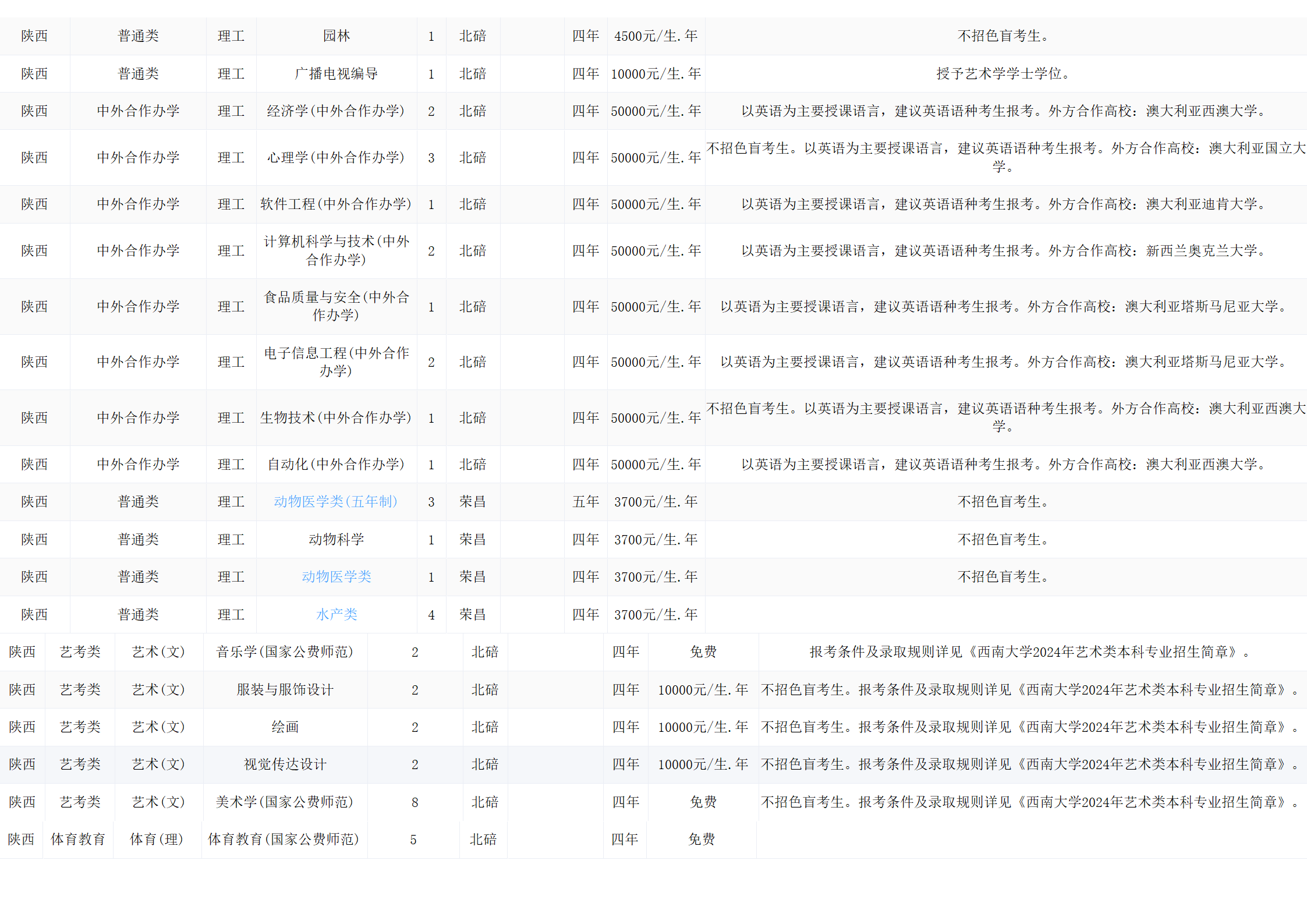Image resolution: width=1307 pixels, height=924 pixels.
Task: Open the 动物医学类 four-year program link
Action: tap(336, 576)
